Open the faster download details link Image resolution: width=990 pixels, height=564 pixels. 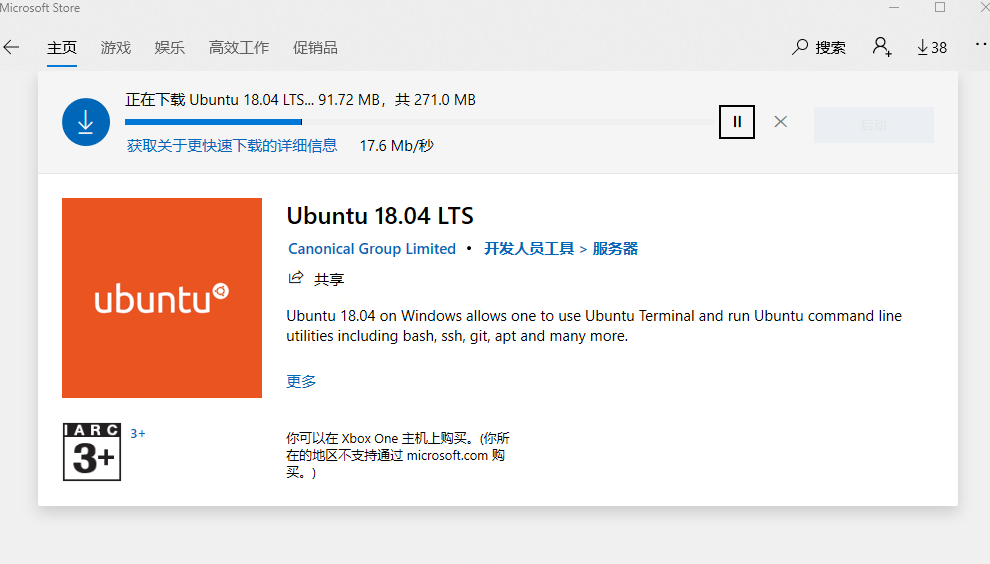click(232, 146)
